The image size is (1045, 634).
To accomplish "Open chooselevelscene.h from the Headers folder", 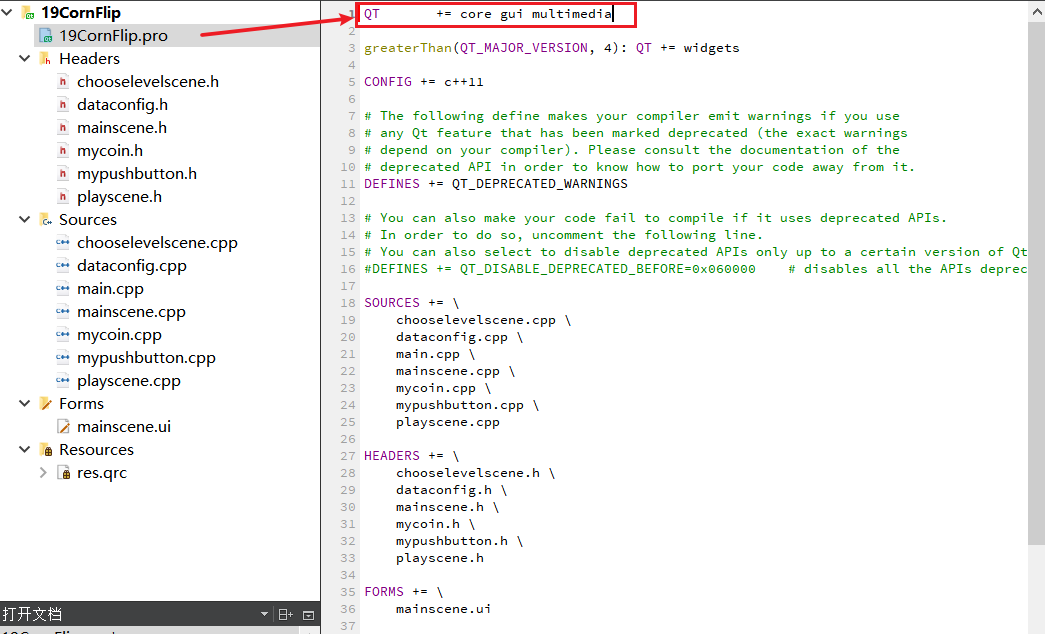I will 148,81.
